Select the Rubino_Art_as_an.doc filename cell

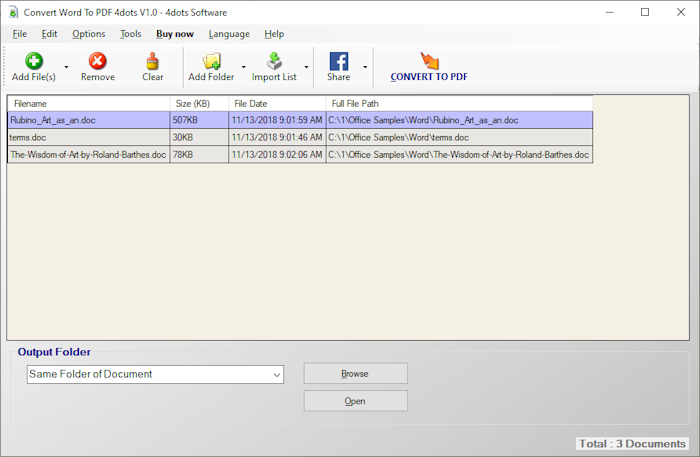coord(89,120)
